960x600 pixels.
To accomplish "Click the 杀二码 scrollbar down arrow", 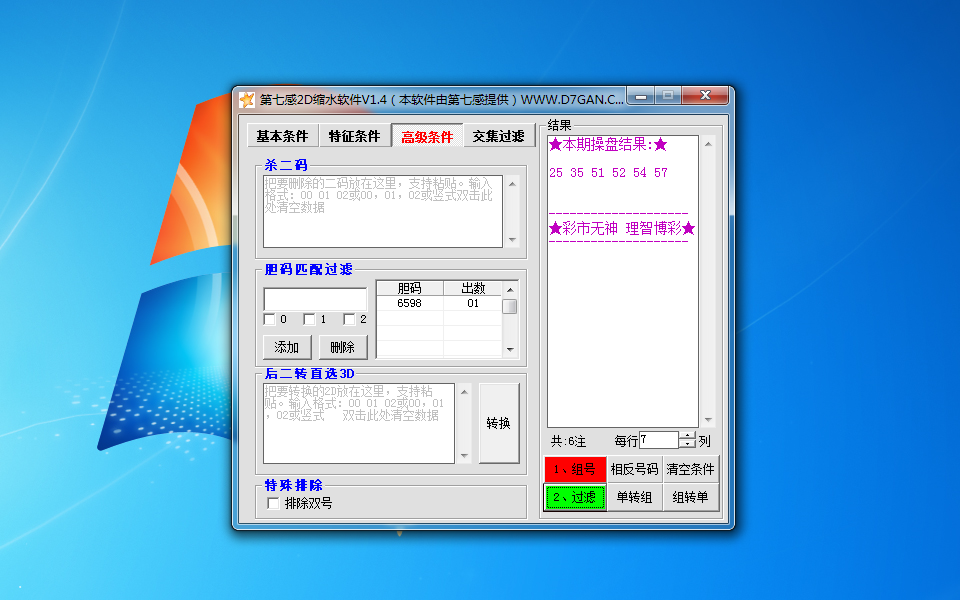I will point(512,239).
